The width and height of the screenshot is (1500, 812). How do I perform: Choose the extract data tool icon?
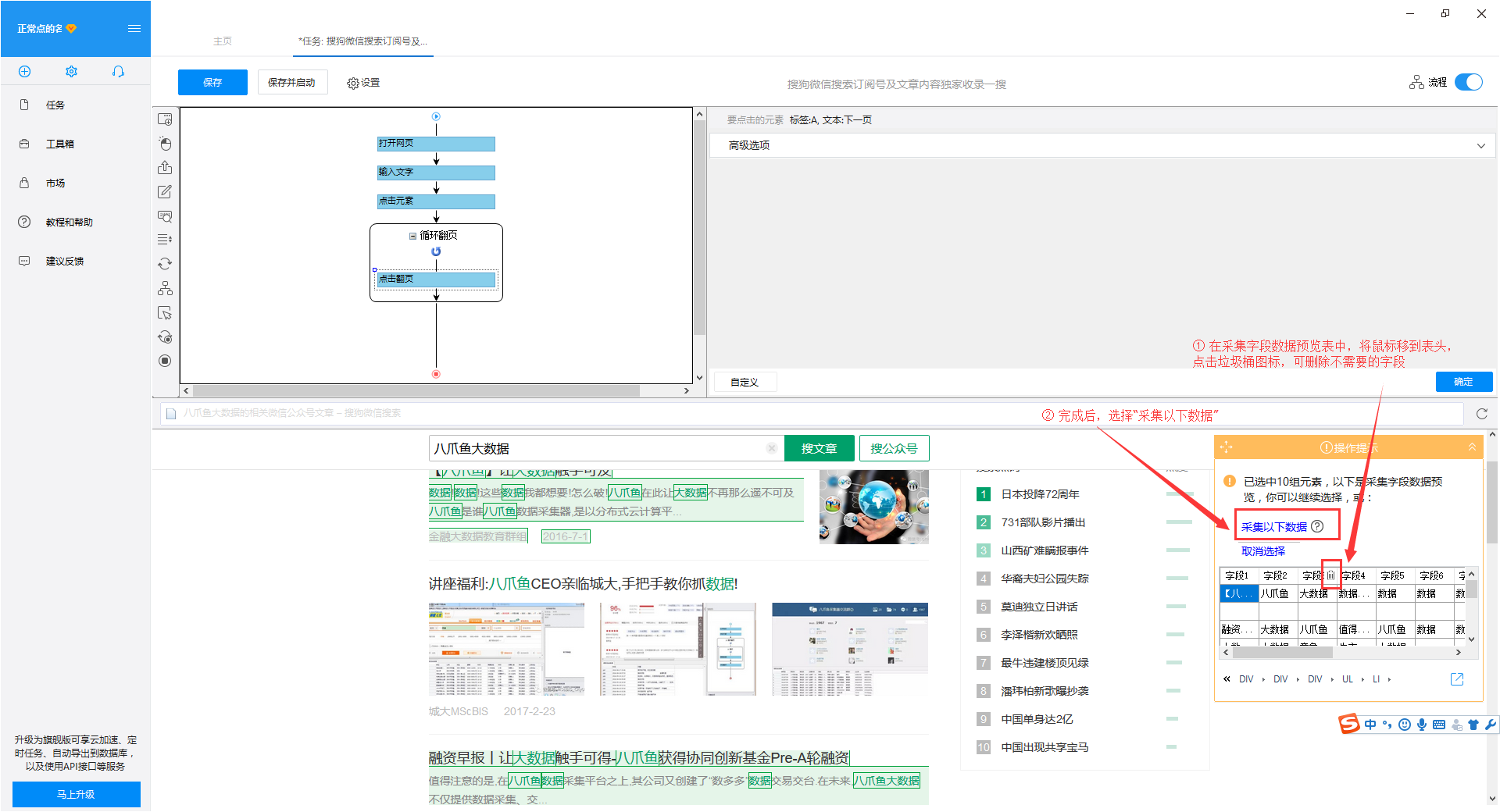tap(165, 168)
